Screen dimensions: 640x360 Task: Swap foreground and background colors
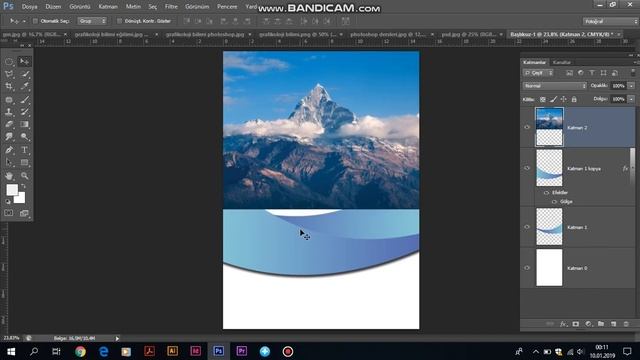pos(24,187)
